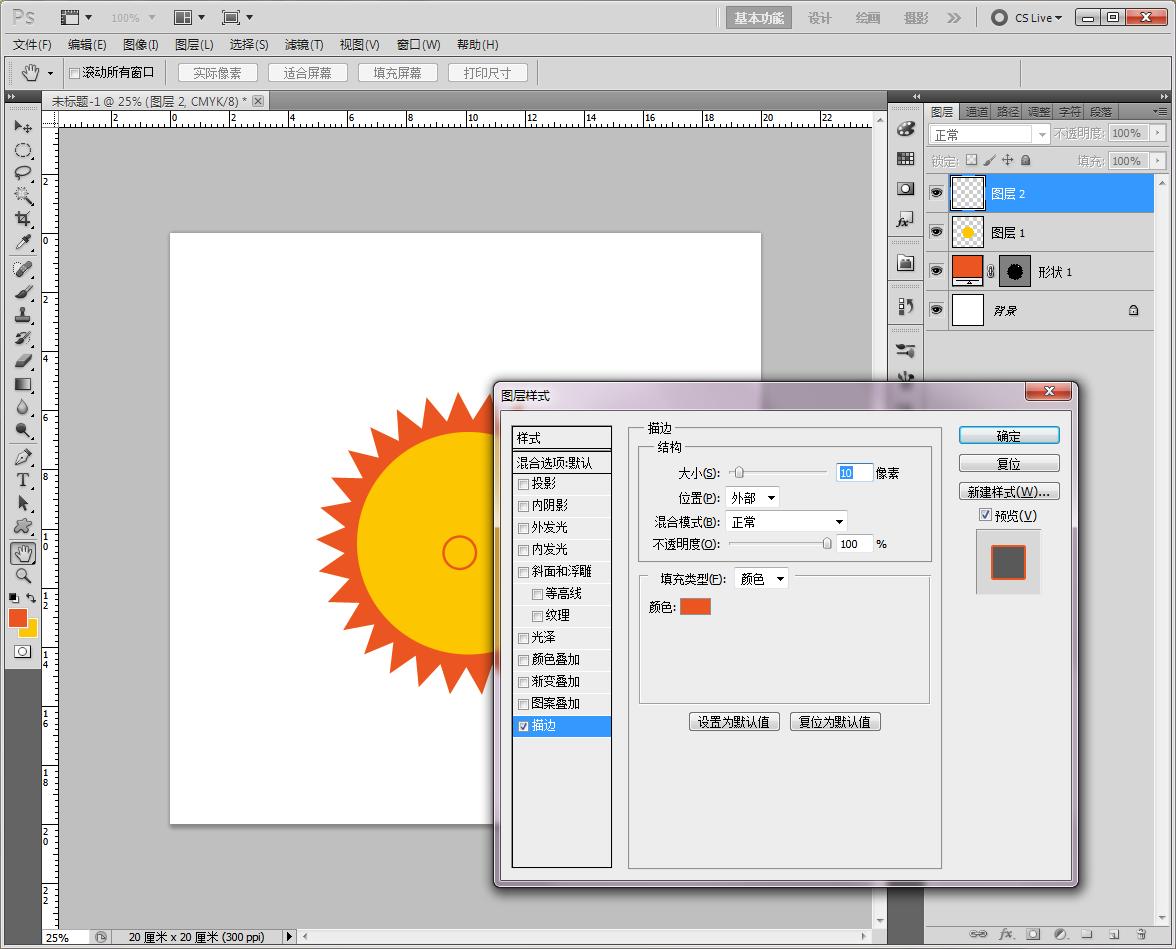Hide the 图层 1 layer visibility

point(936,232)
